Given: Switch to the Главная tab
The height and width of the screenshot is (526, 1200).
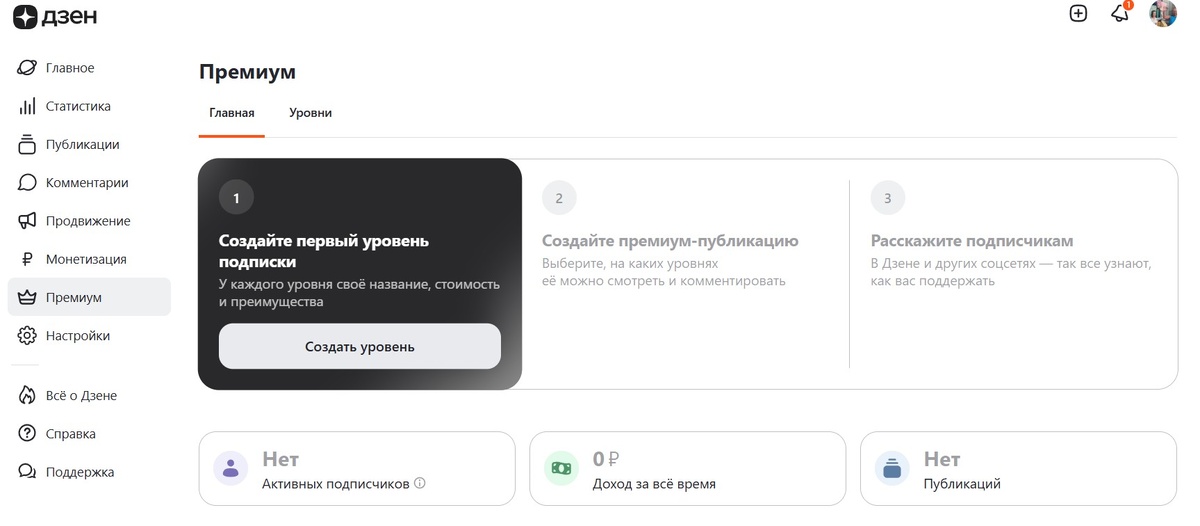Looking at the screenshot, I should [x=232, y=113].
